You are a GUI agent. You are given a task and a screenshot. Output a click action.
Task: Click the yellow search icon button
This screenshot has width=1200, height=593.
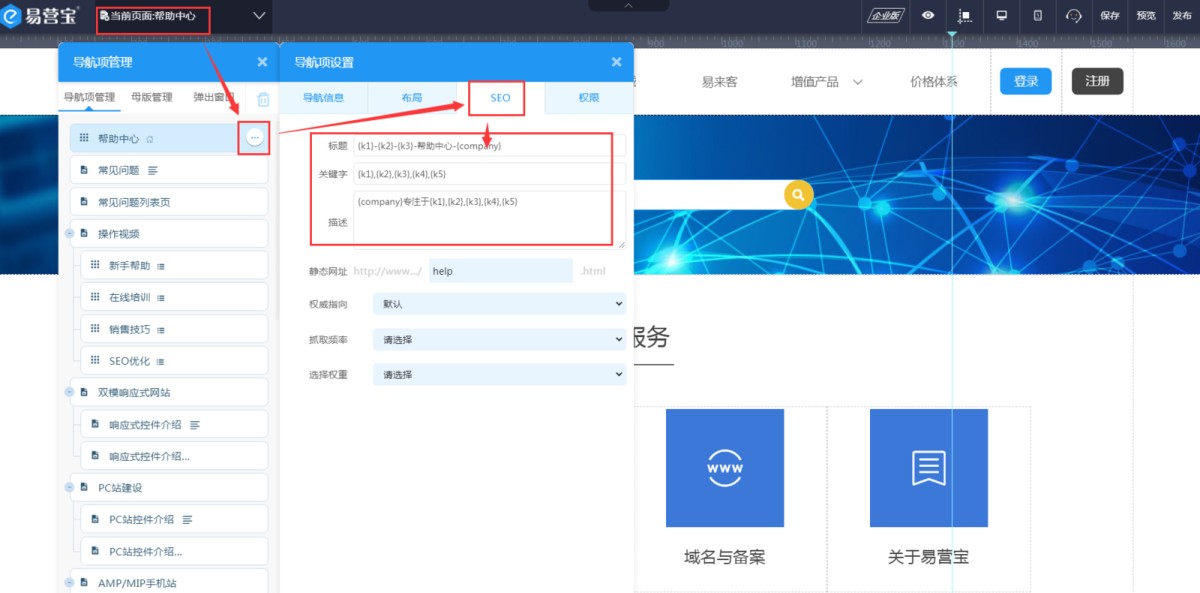(798, 195)
